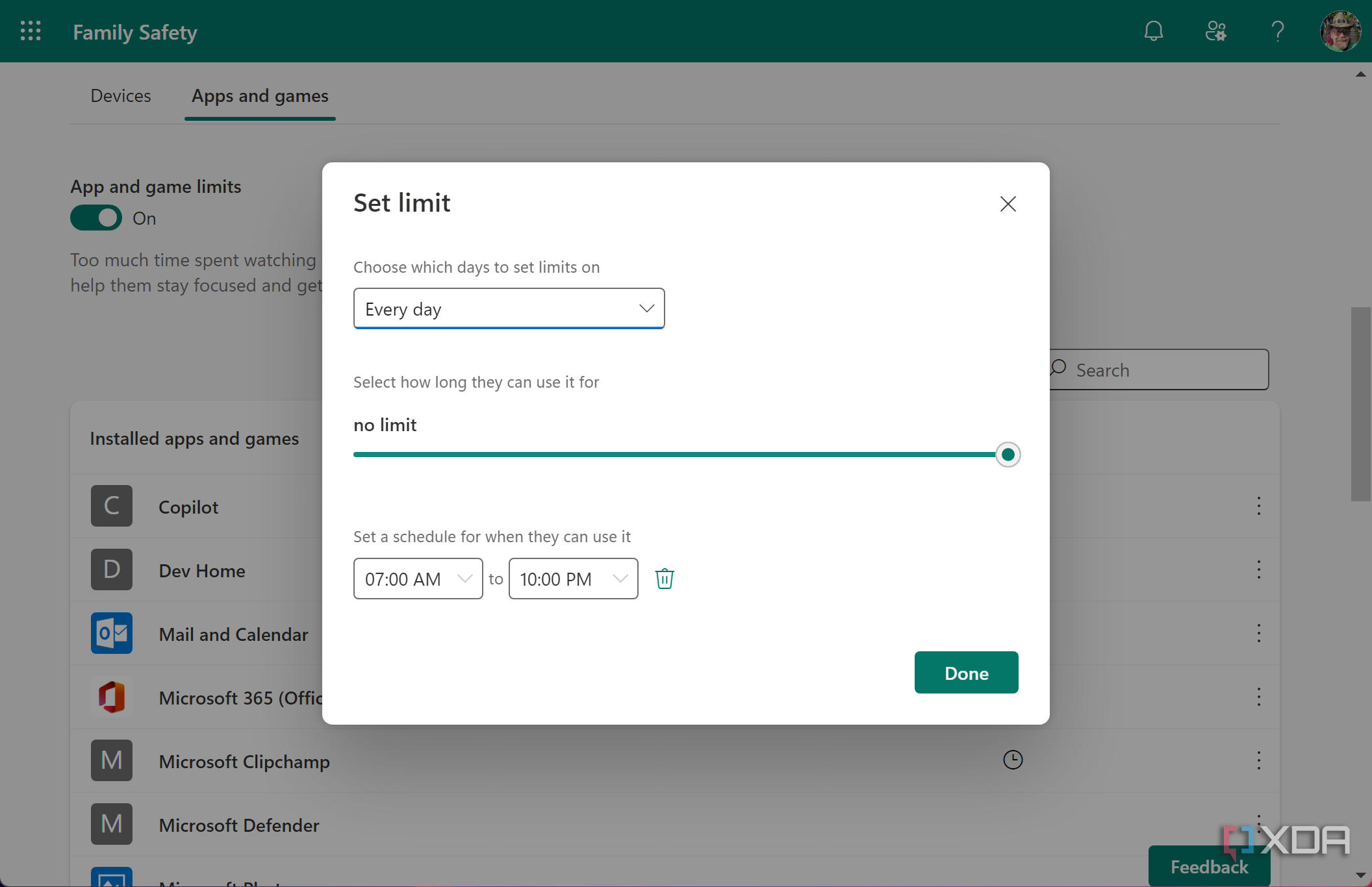Viewport: 1372px width, 887px height.
Task: Open the account profile picture
Action: click(x=1340, y=31)
